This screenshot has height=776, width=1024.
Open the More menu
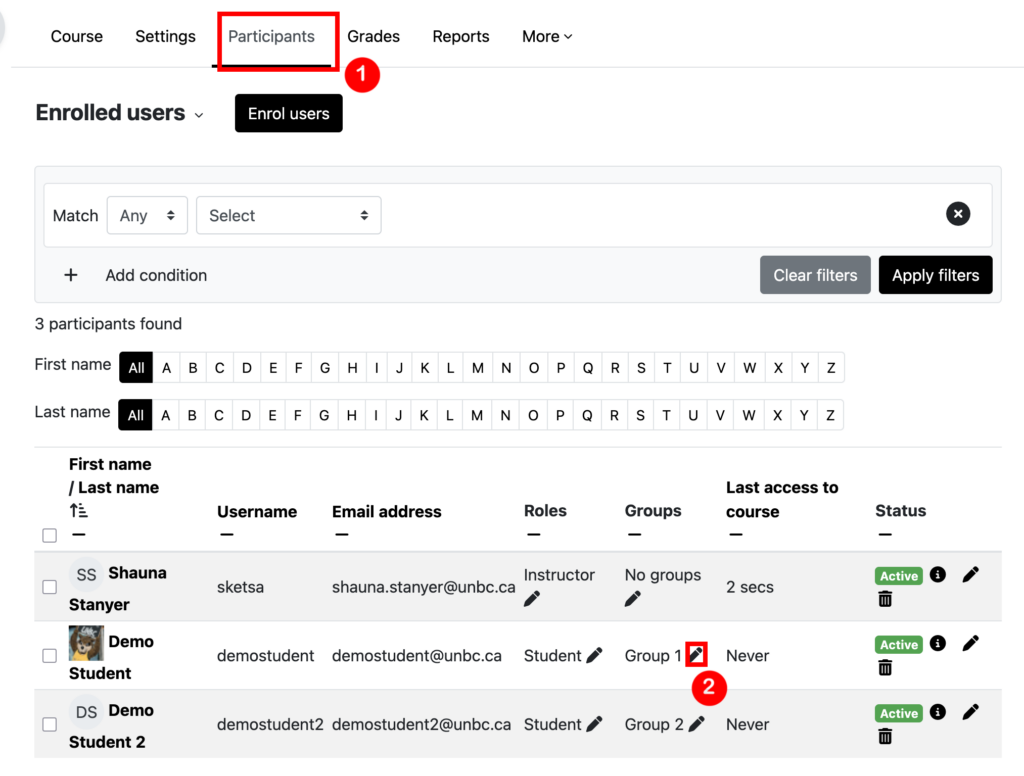point(547,37)
